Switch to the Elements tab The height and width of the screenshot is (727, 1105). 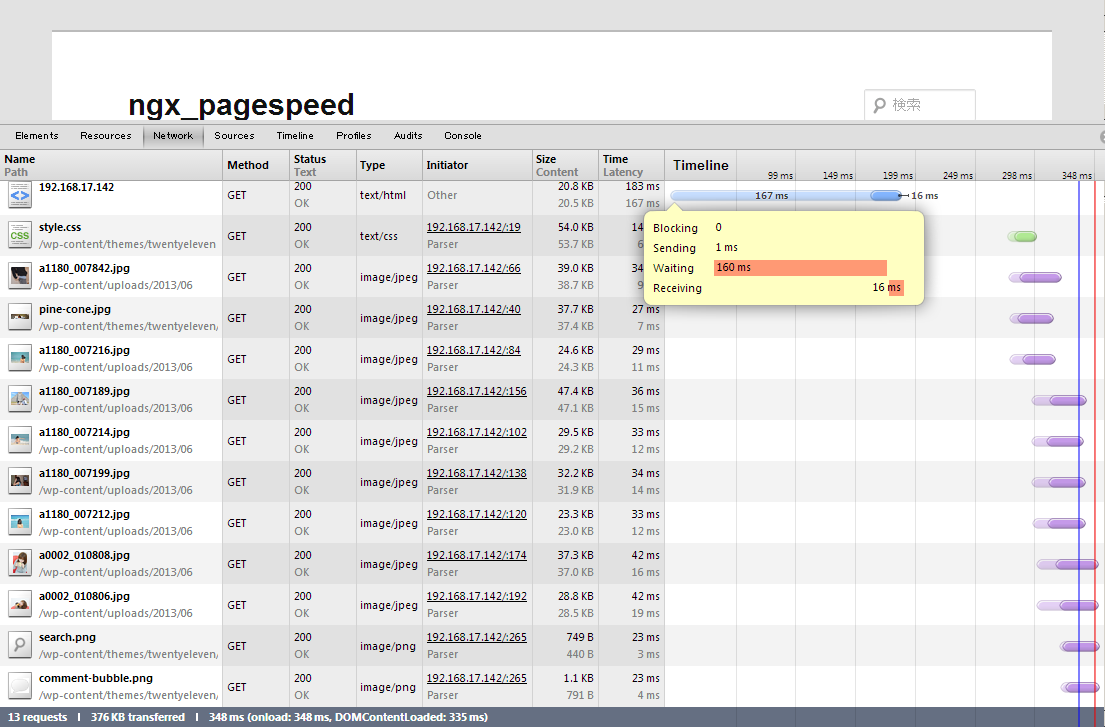click(37, 136)
